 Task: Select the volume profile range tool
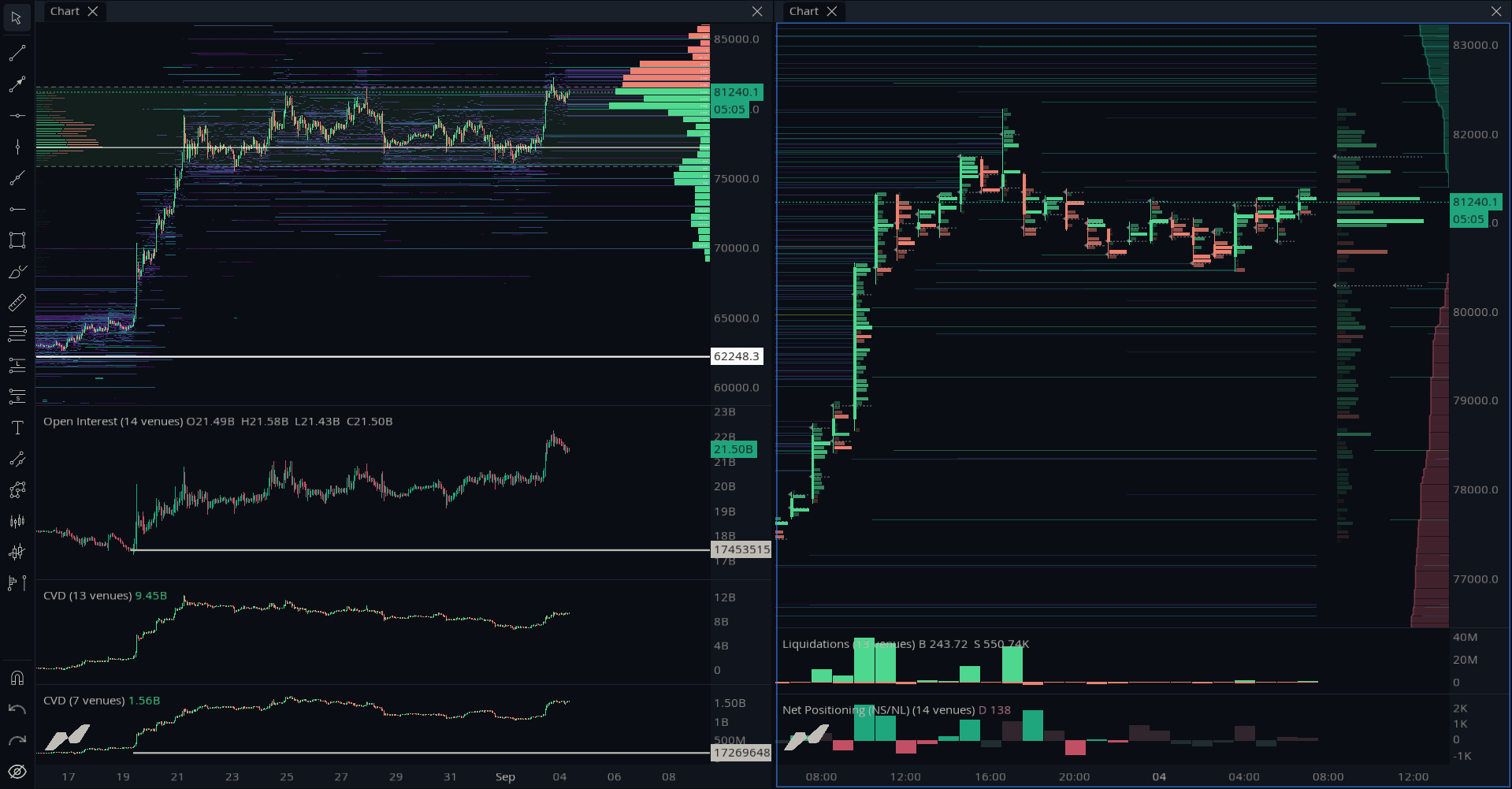[17, 583]
